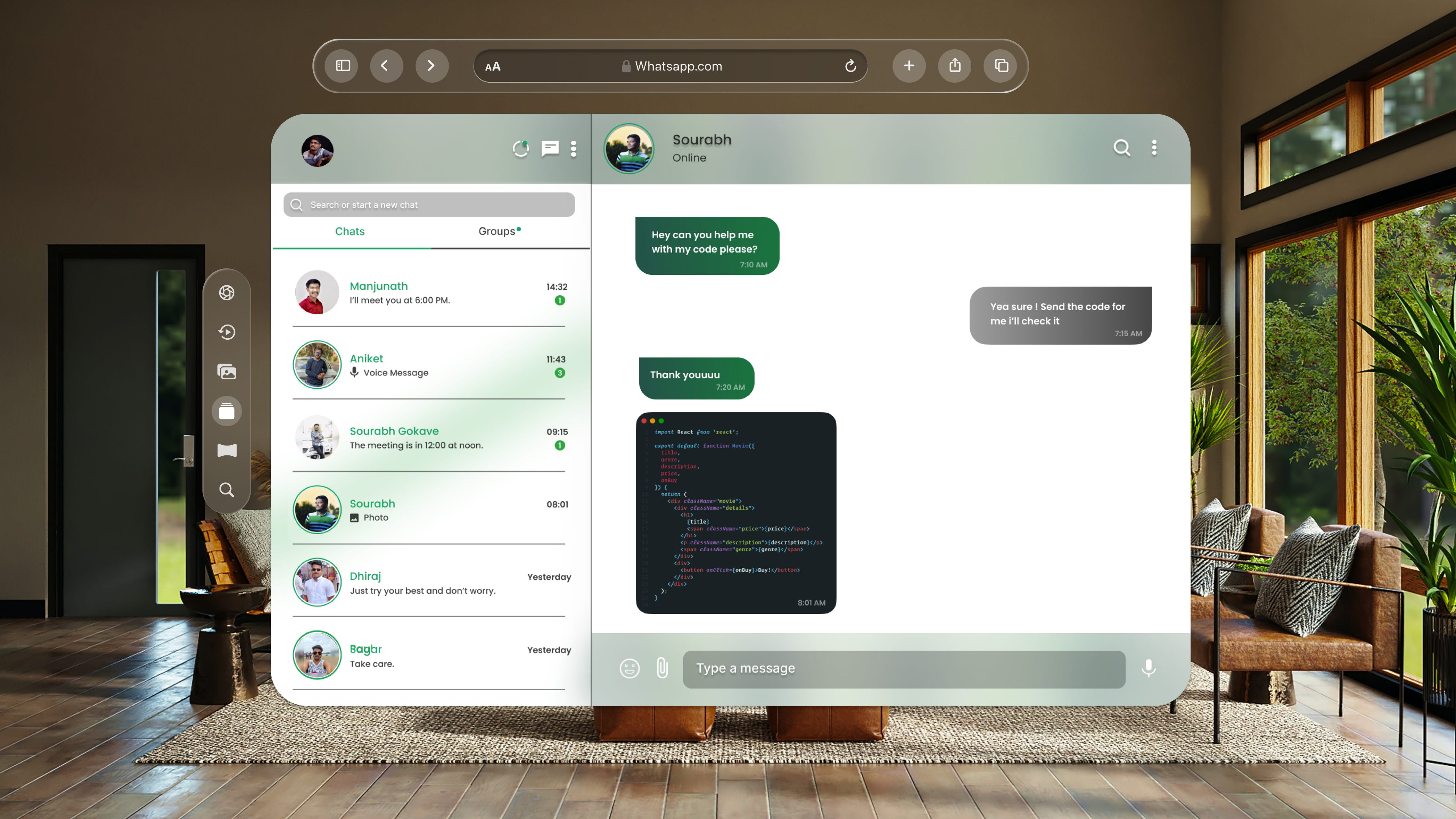Open a new browser tab with plus

click(x=909, y=66)
